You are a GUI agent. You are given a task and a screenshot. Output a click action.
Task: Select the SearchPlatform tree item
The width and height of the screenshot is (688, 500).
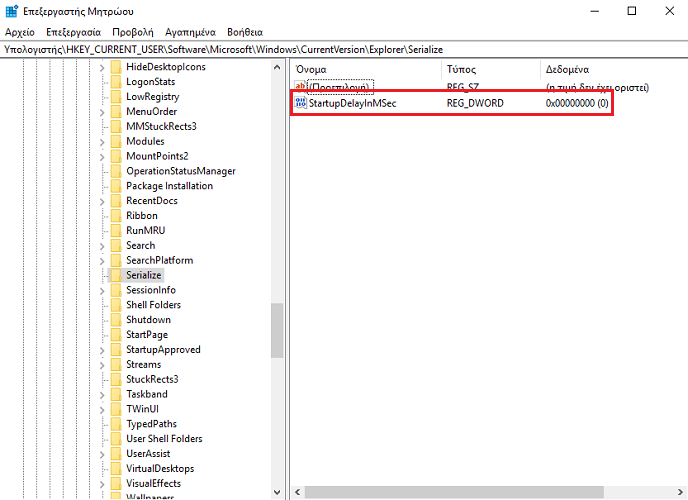[x=160, y=260]
